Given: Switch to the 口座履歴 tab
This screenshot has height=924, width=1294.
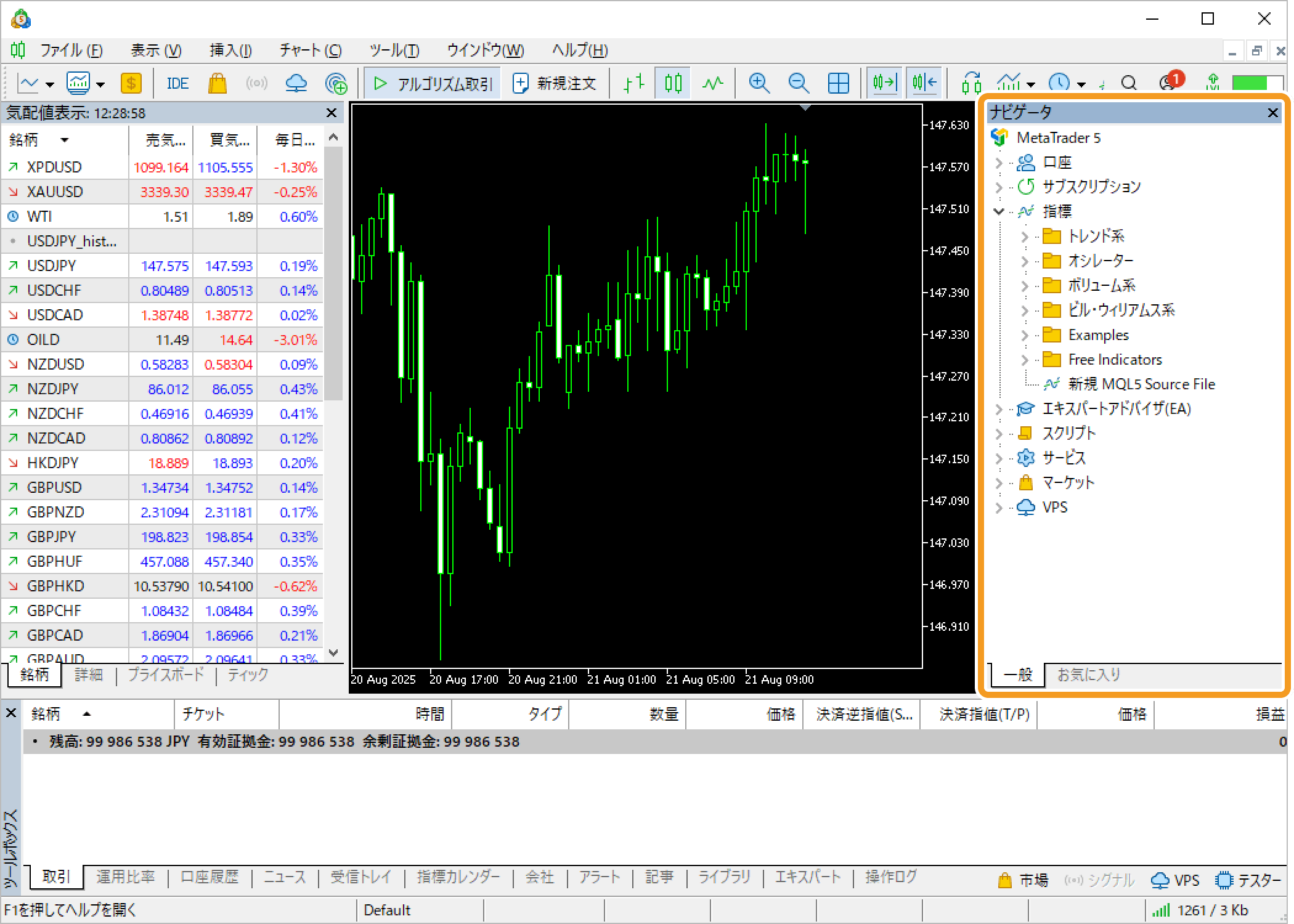Looking at the screenshot, I should tap(209, 877).
